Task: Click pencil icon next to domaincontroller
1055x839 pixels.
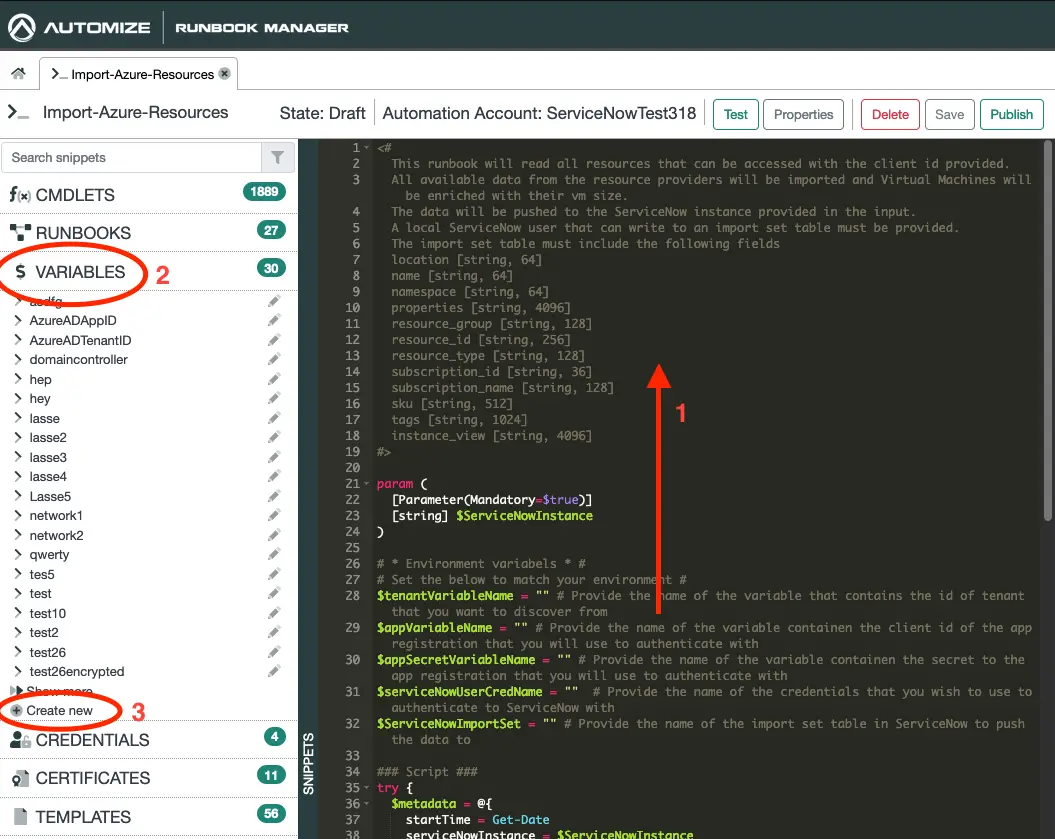Action: [274, 360]
